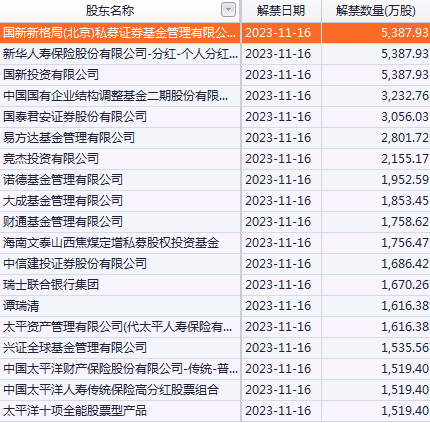Screen dimensions: 430x423
Task: Click 易方达基金管理有限公司 shareholder name
Action: pyautogui.click(x=69, y=138)
